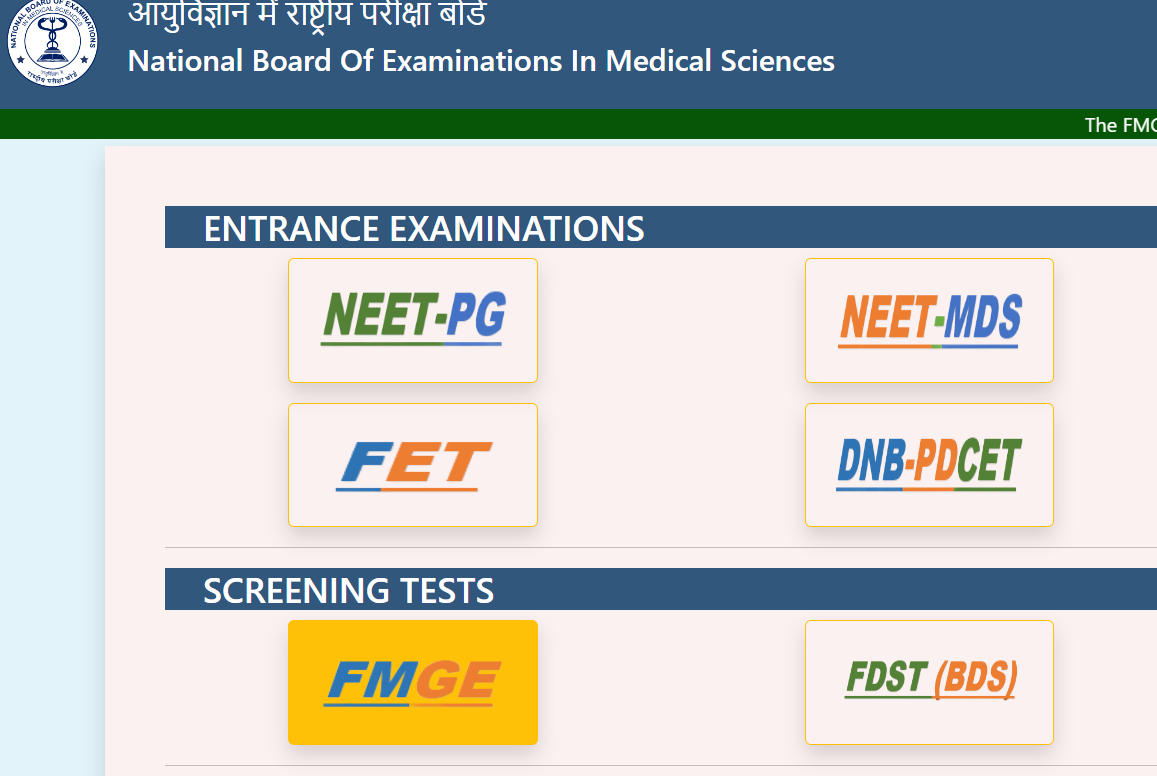The height and width of the screenshot is (776, 1157).
Task: Open the NEET-MDS examination tile
Action: [x=929, y=320]
